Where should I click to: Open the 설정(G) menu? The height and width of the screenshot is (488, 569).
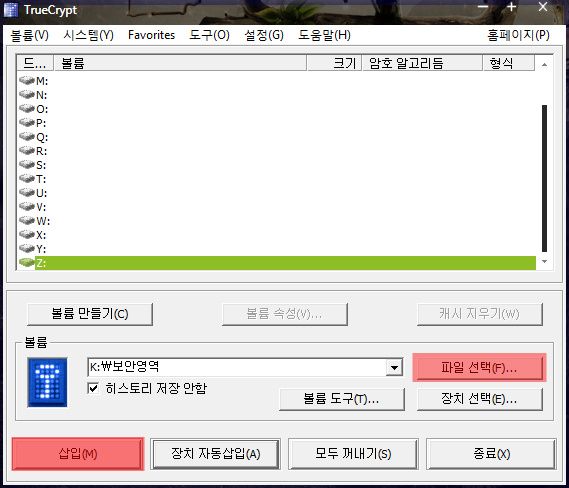(x=264, y=35)
